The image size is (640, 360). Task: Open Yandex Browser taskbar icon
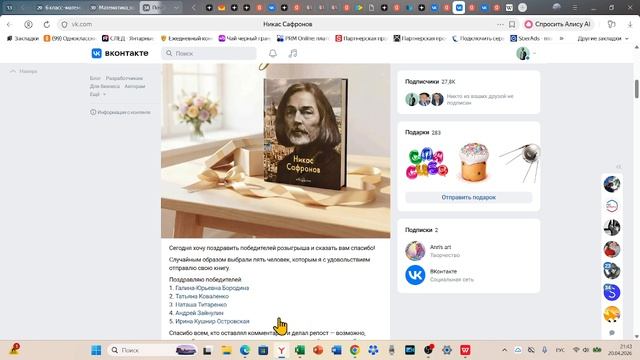click(281, 350)
